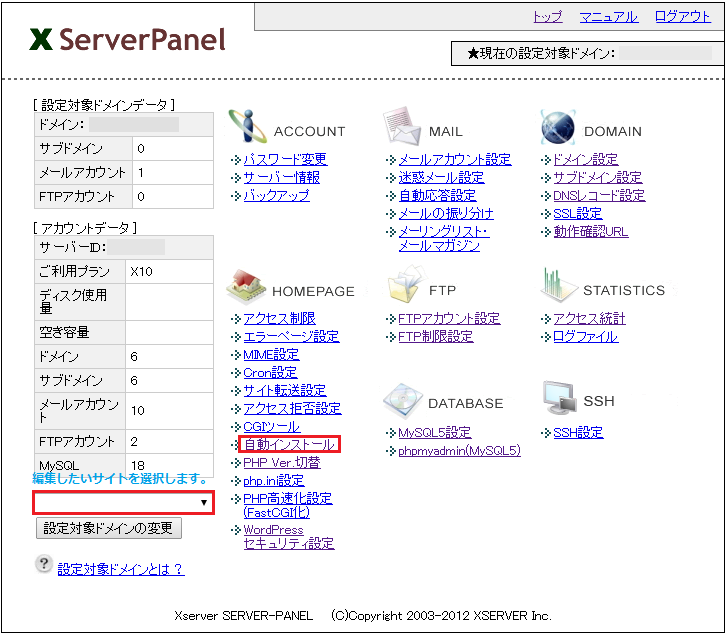This screenshot has height=634, width=726.
Task: Open 自動応答設定 link
Action: [x=438, y=195]
